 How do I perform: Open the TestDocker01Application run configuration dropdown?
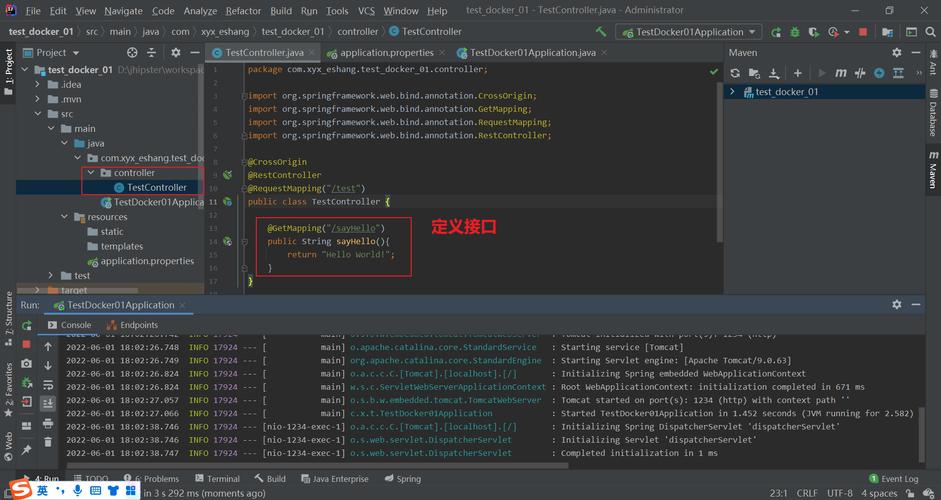tap(688, 32)
